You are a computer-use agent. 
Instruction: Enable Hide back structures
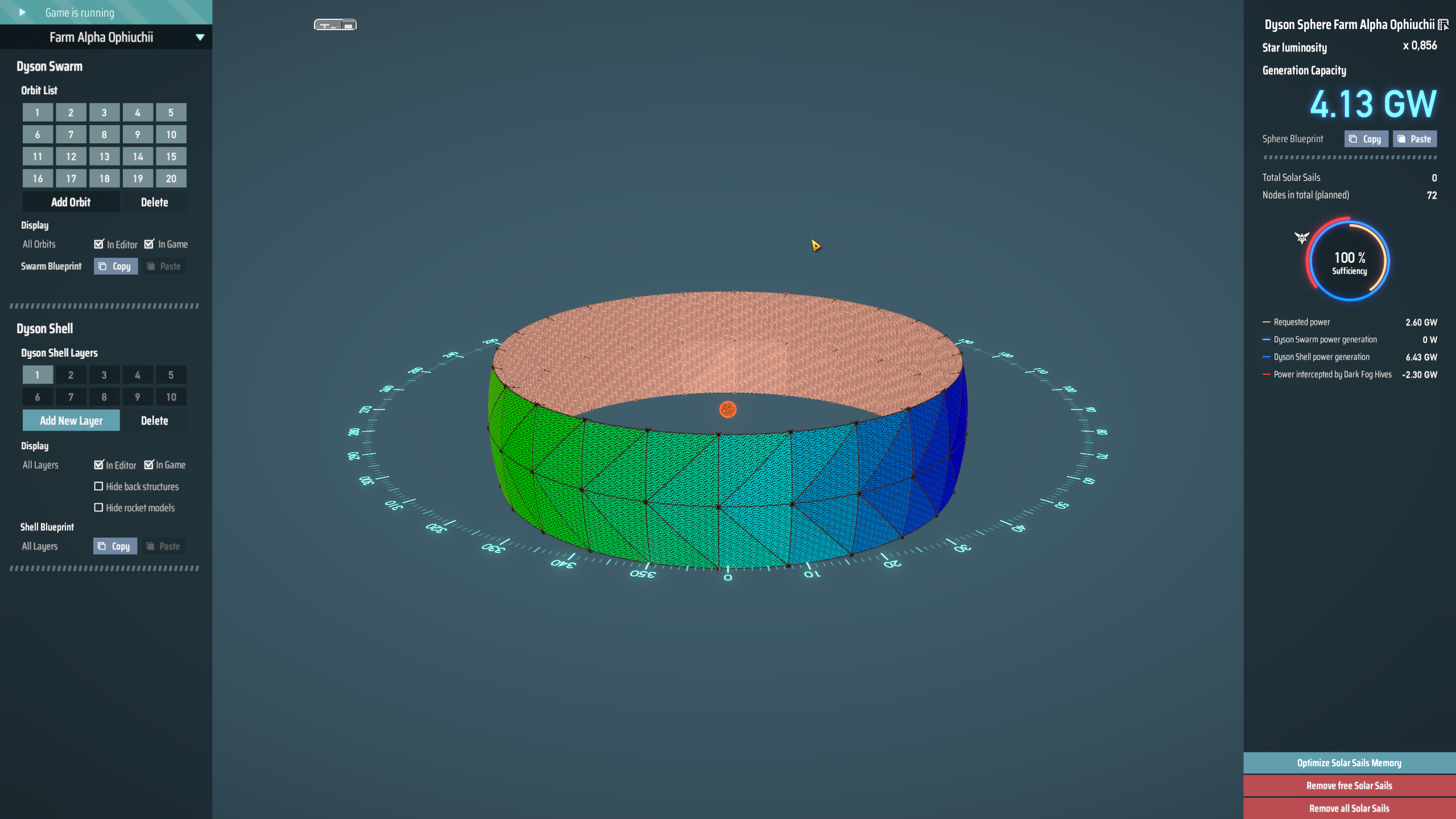point(98,486)
